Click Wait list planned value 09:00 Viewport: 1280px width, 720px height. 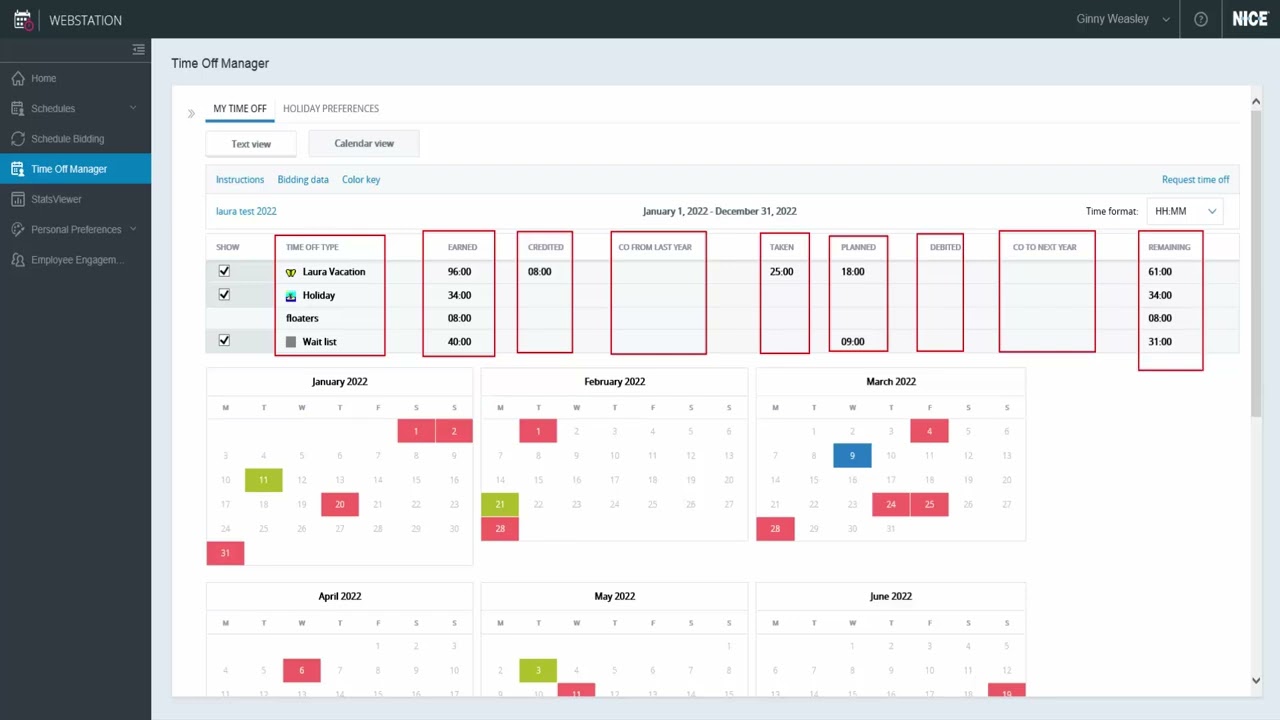853,342
